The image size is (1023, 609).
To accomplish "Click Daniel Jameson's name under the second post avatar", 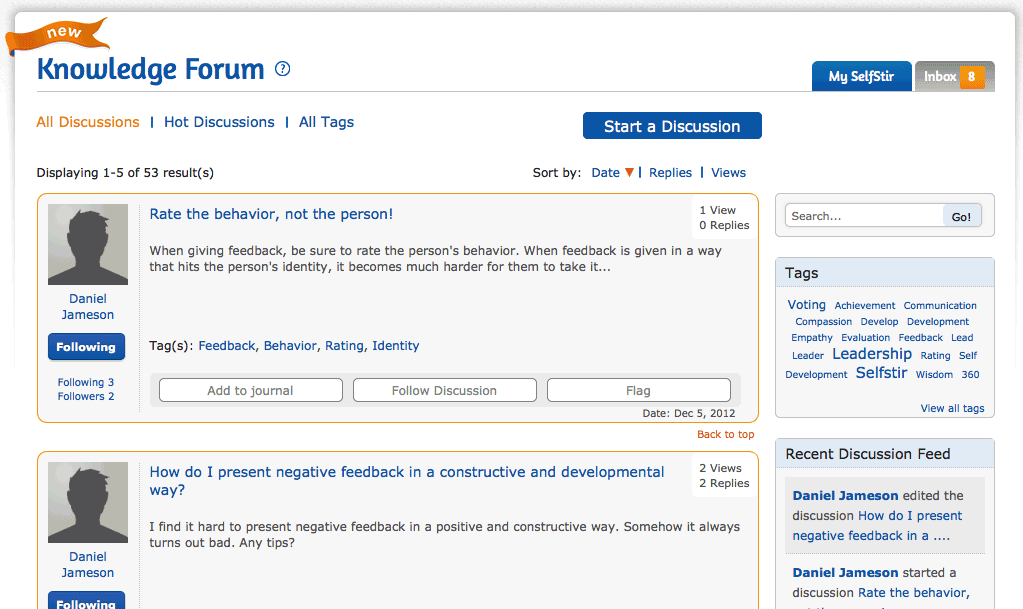I will [88, 564].
